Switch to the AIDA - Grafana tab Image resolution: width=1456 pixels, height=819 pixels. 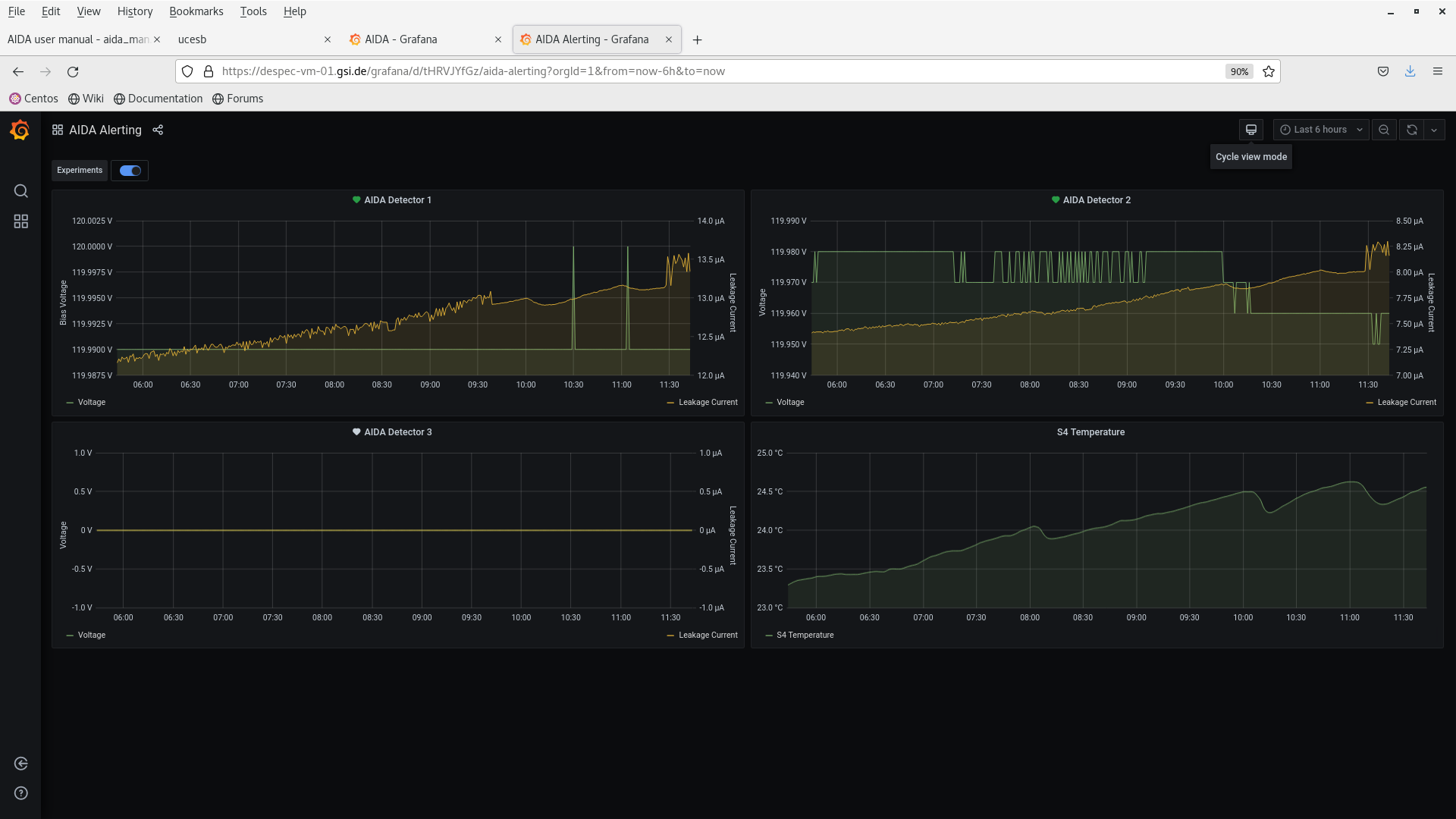pos(401,39)
